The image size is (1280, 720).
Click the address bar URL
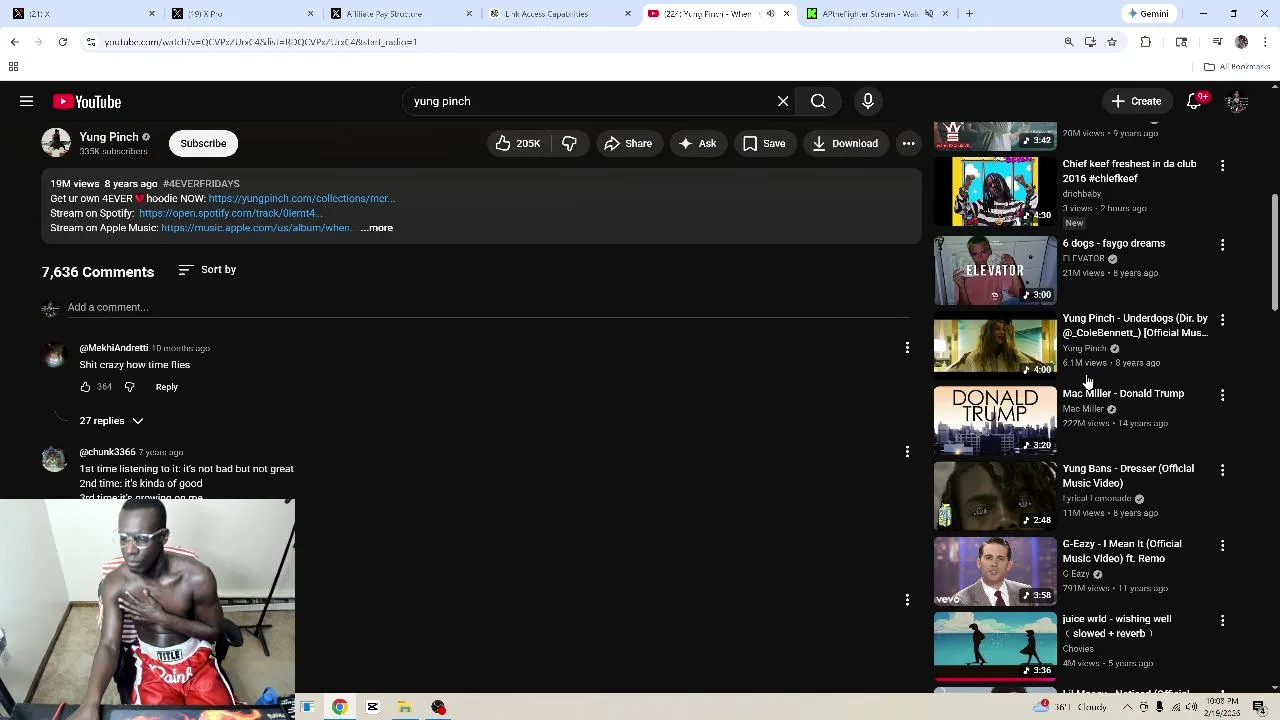[260, 42]
